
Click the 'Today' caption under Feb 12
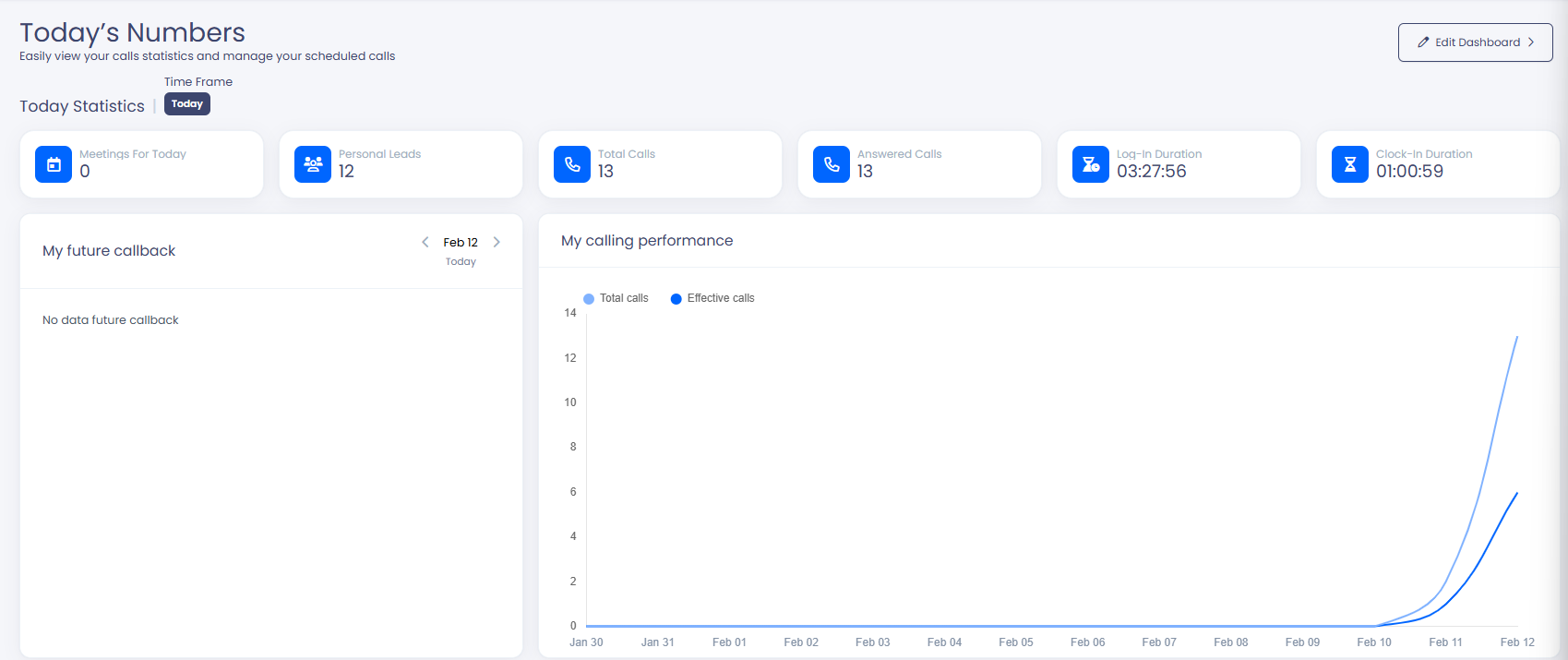tap(461, 262)
